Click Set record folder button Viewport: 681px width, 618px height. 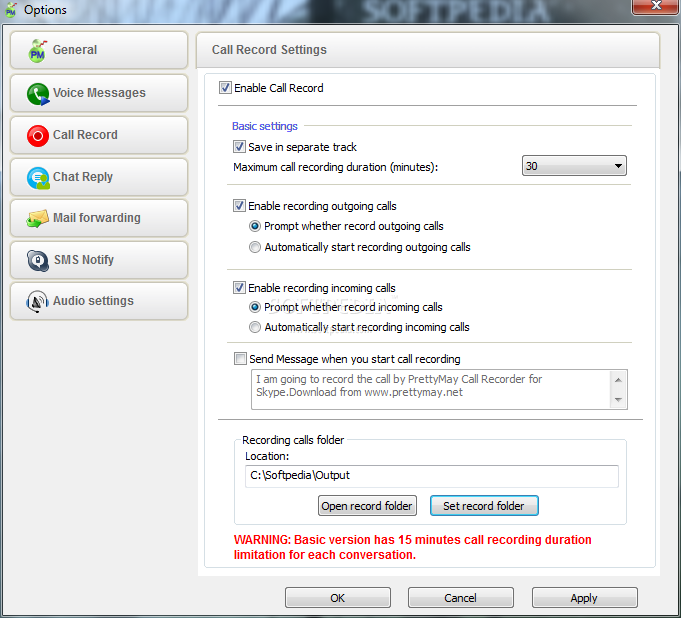[x=484, y=506]
